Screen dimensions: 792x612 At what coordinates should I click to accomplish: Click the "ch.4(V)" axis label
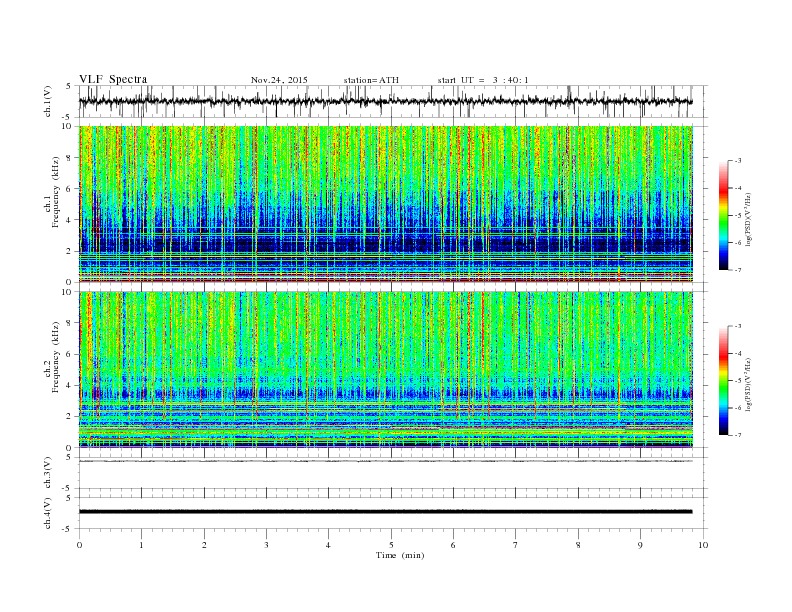(48, 513)
